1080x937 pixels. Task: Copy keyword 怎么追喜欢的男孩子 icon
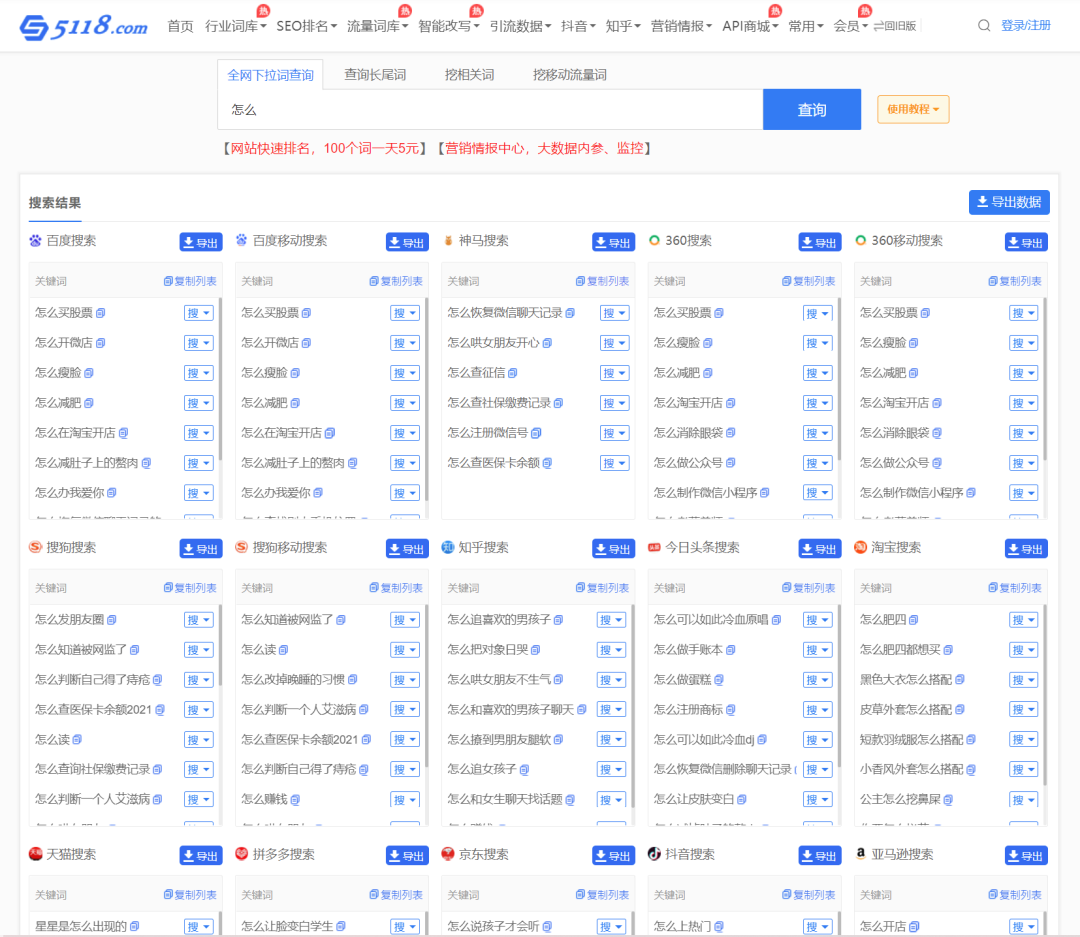click(x=559, y=619)
